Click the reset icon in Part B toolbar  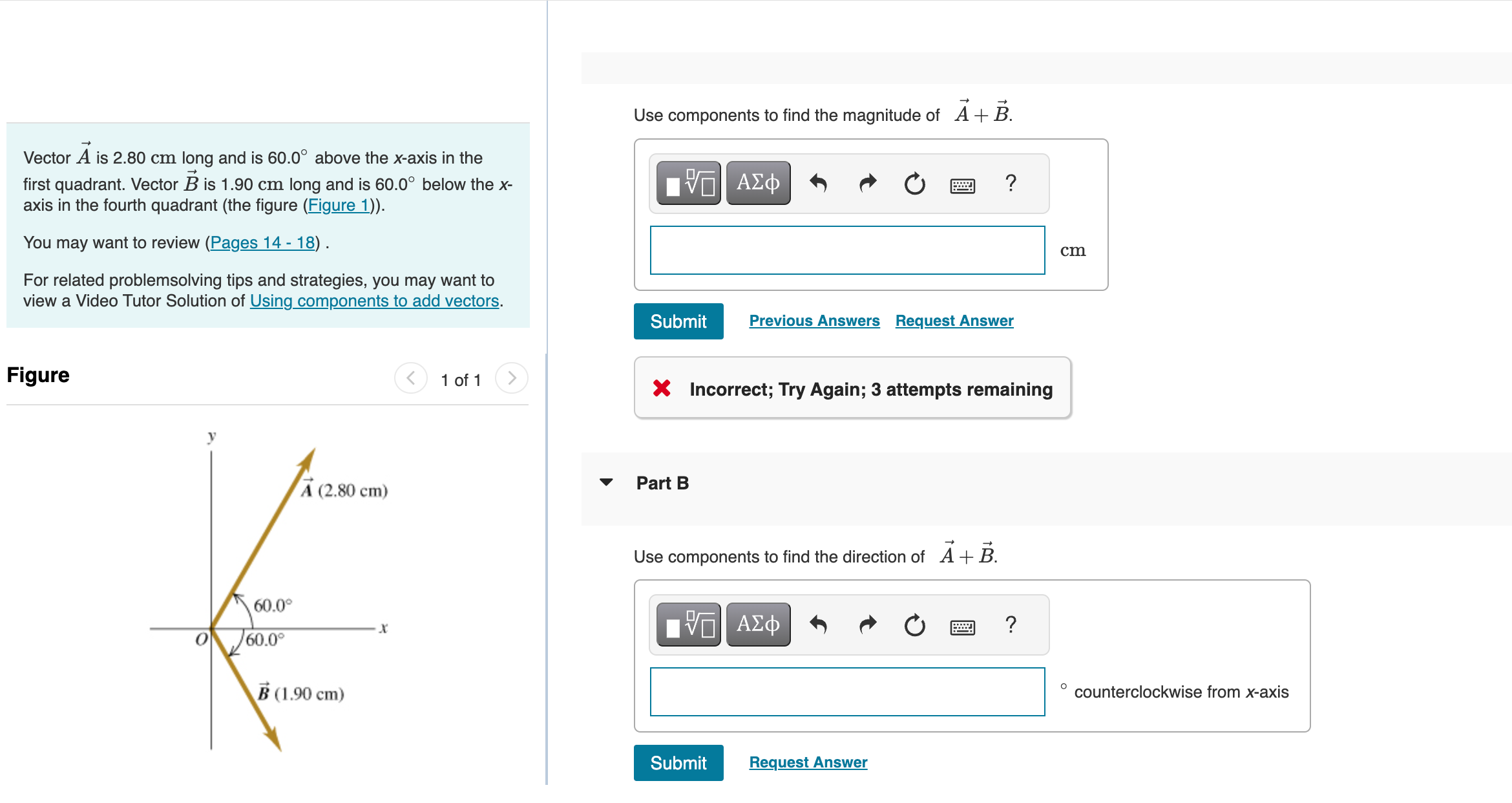pyautogui.click(x=914, y=624)
